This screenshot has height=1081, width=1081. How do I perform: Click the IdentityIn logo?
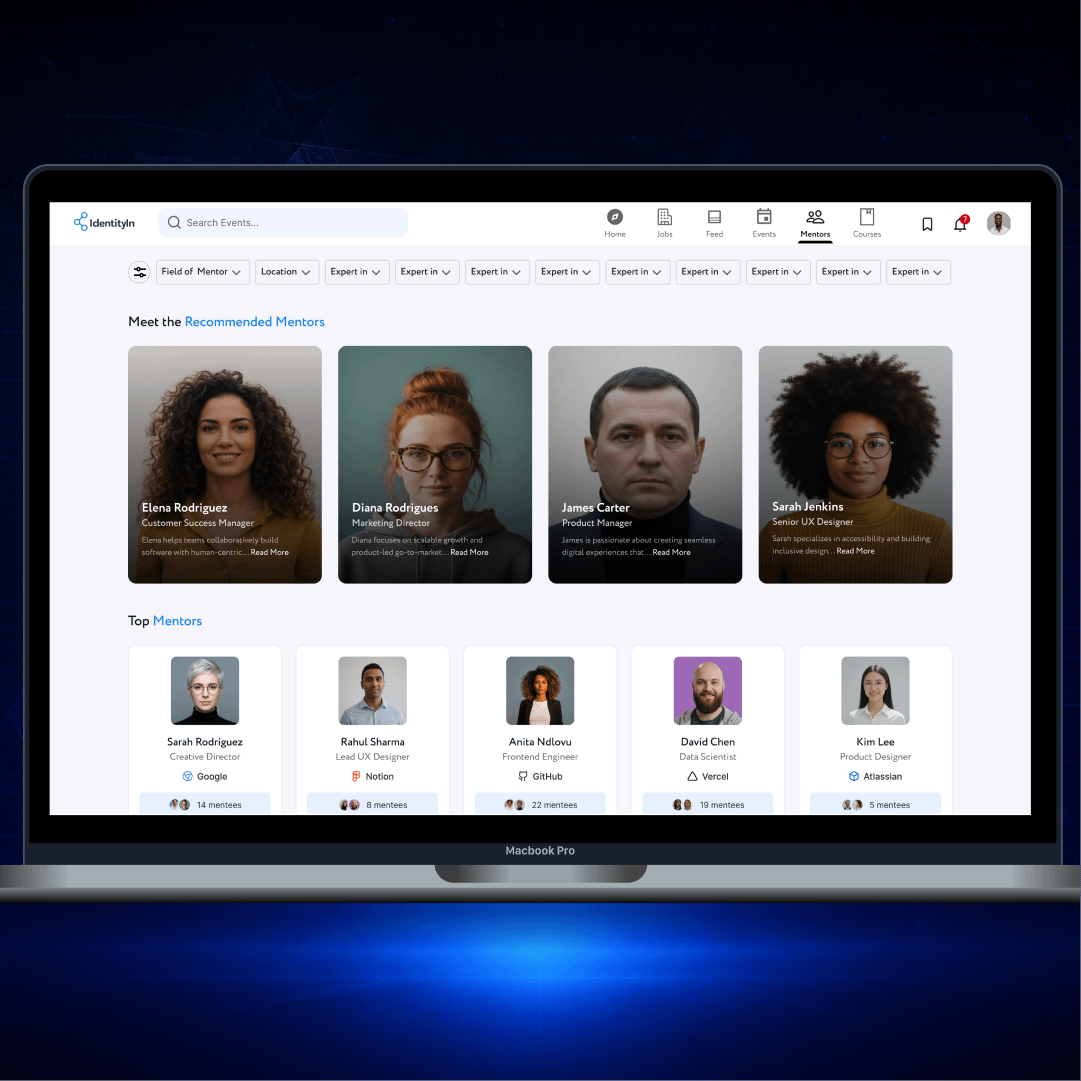pyautogui.click(x=104, y=222)
